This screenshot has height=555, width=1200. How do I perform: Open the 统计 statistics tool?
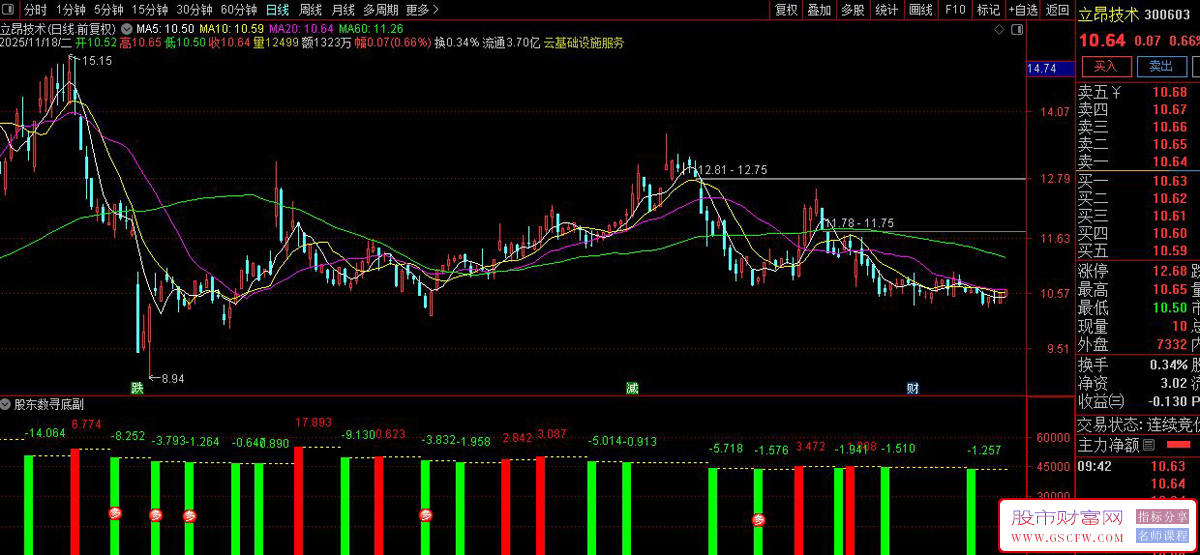pos(886,10)
